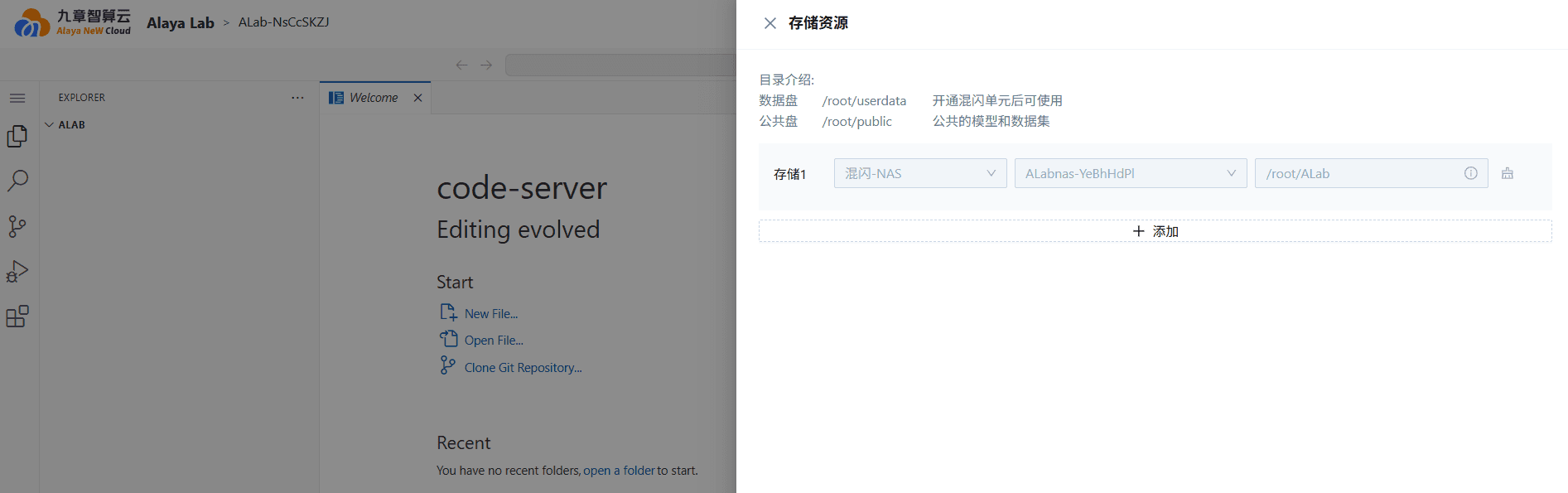Screen dimensions: 1568x493
Task: Click the 添加 add storage button
Action: pyautogui.click(x=1155, y=231)
